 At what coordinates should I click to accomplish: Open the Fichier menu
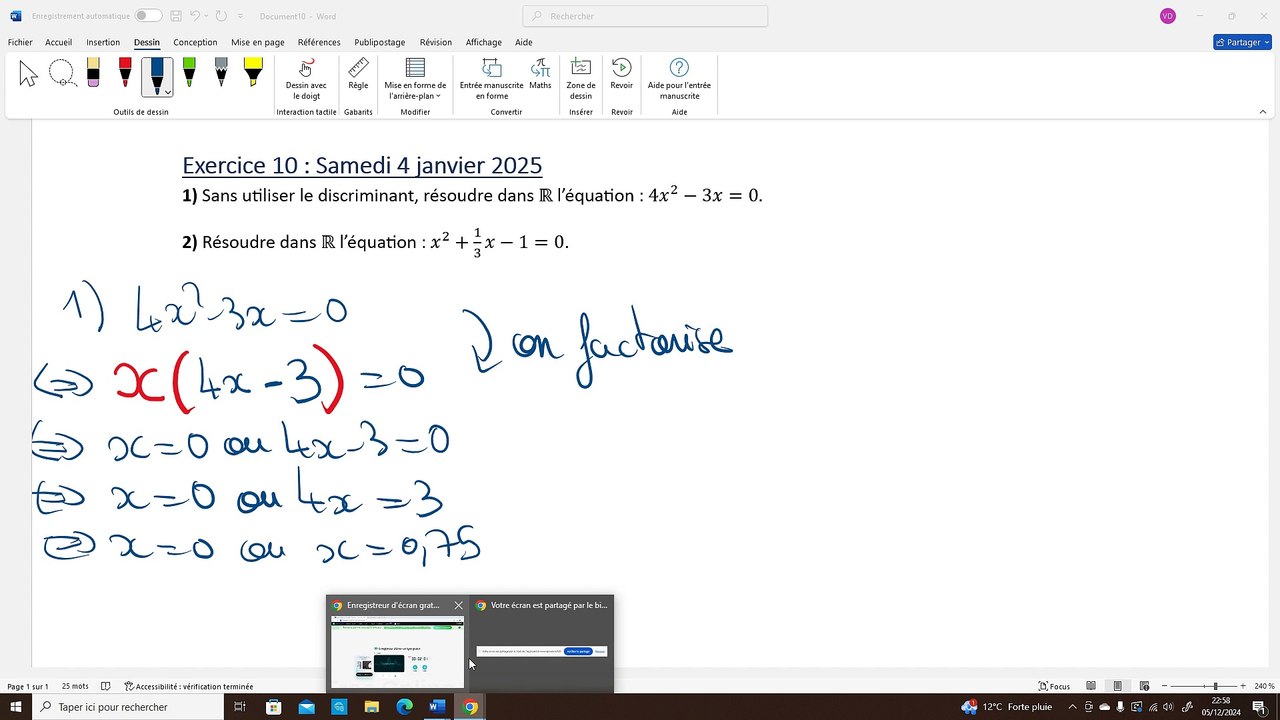(20, 42)
